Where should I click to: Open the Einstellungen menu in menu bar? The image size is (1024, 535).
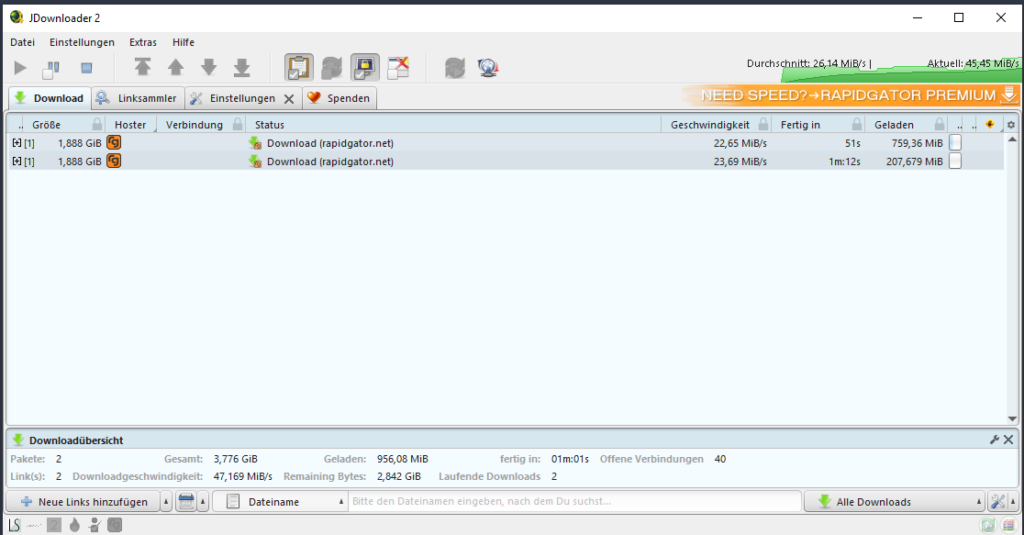pos(82,42)
